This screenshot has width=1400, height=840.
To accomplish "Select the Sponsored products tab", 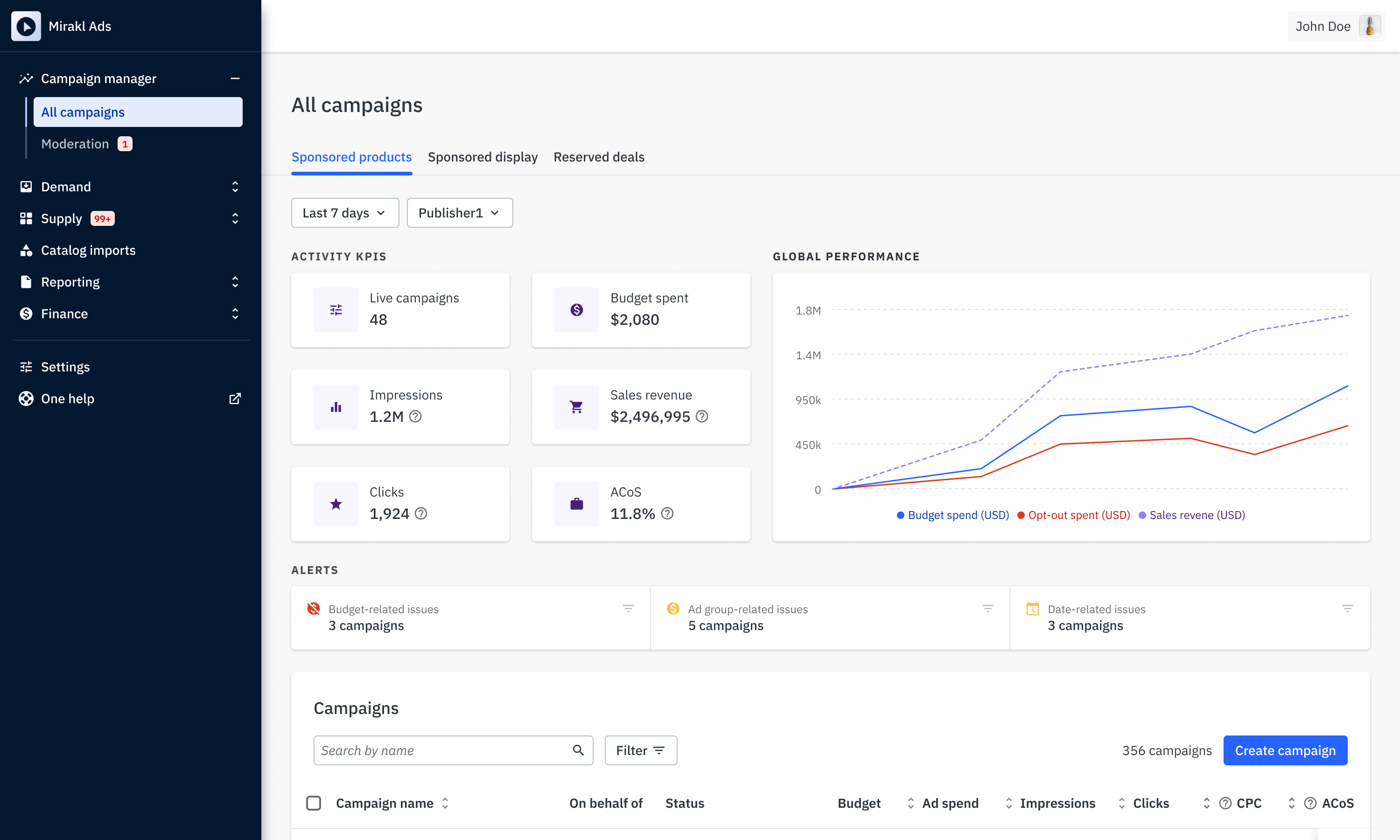I will 351,157.
